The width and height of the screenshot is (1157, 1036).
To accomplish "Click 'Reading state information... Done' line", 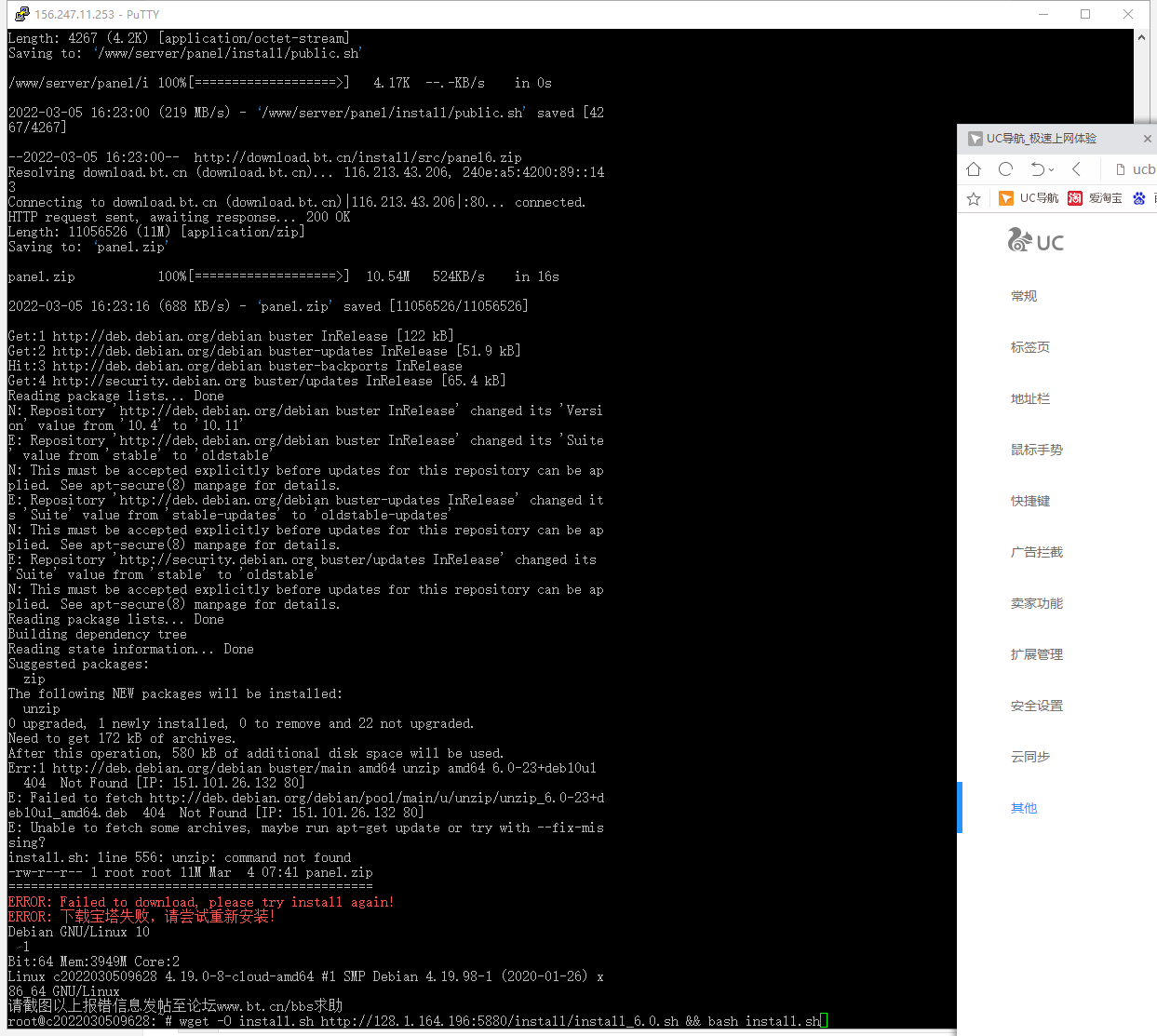I will 131,649.
